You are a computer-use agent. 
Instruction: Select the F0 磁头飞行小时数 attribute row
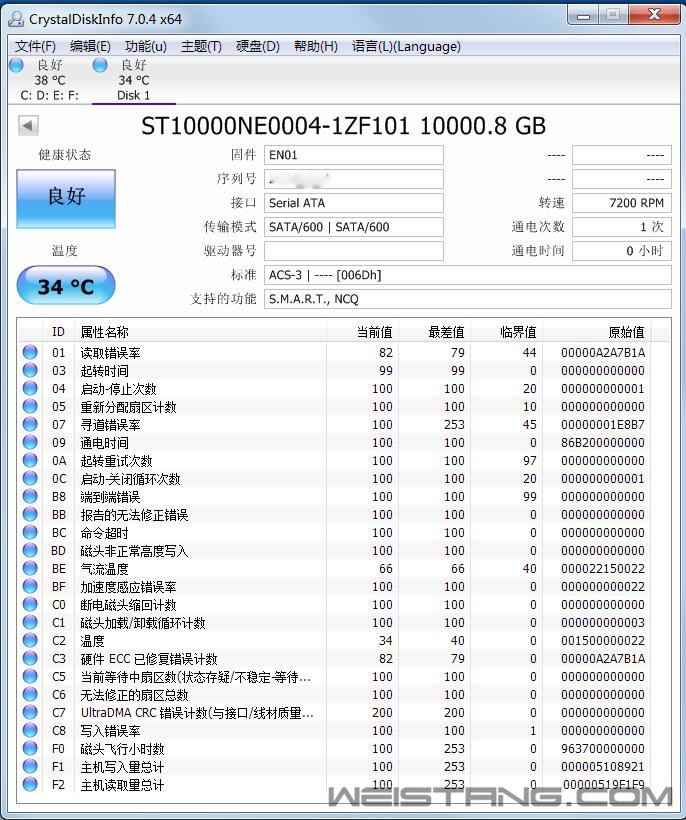click(x=344, y=748)
